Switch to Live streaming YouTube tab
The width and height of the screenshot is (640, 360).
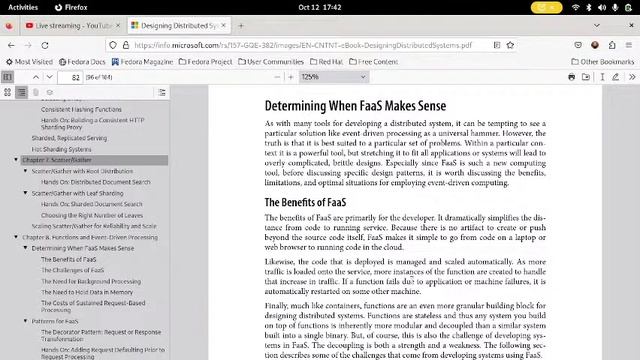73,26
